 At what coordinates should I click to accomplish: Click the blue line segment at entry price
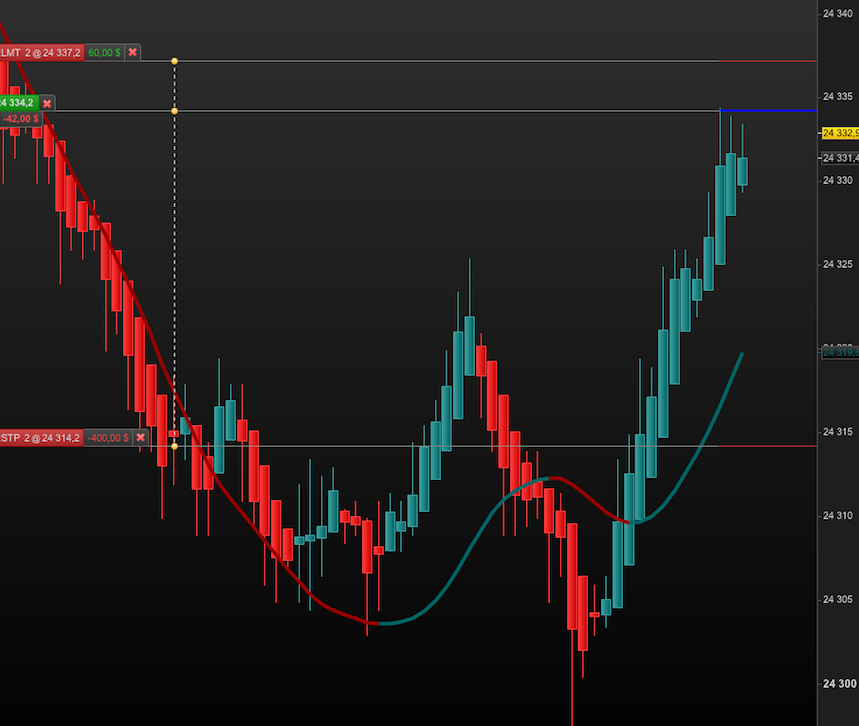point(768,111)
